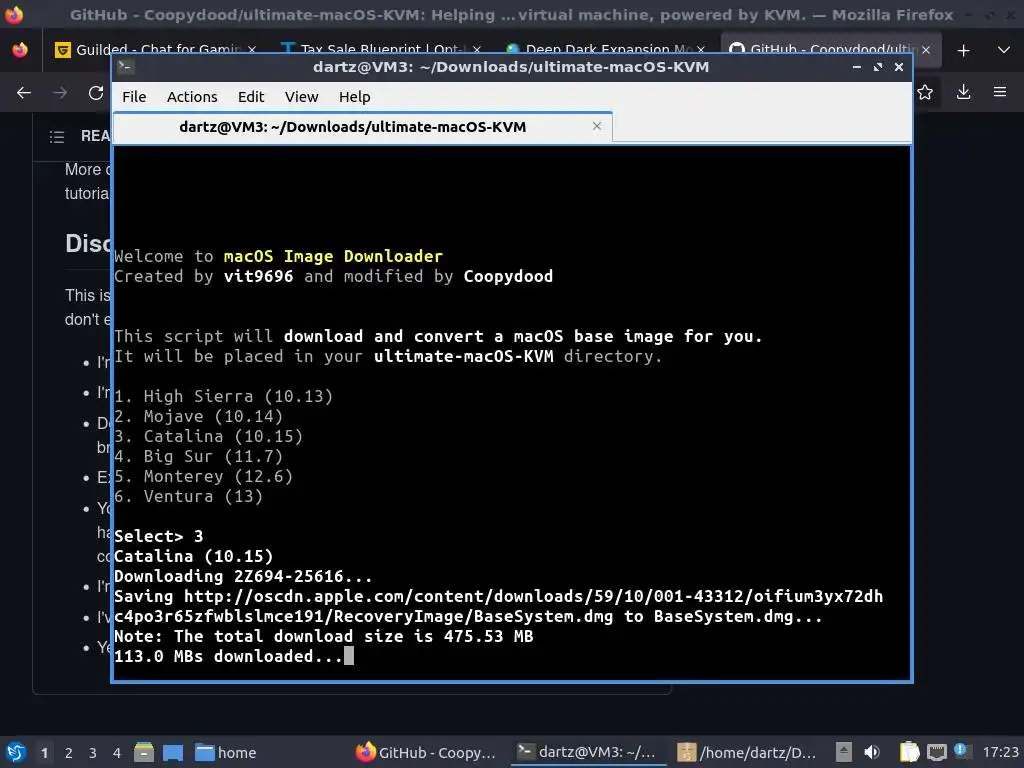The width and height of the screenshot is (1024, 768).
Task: Activate dartz@VM3 terminal from taskbar
Action: 586,752
